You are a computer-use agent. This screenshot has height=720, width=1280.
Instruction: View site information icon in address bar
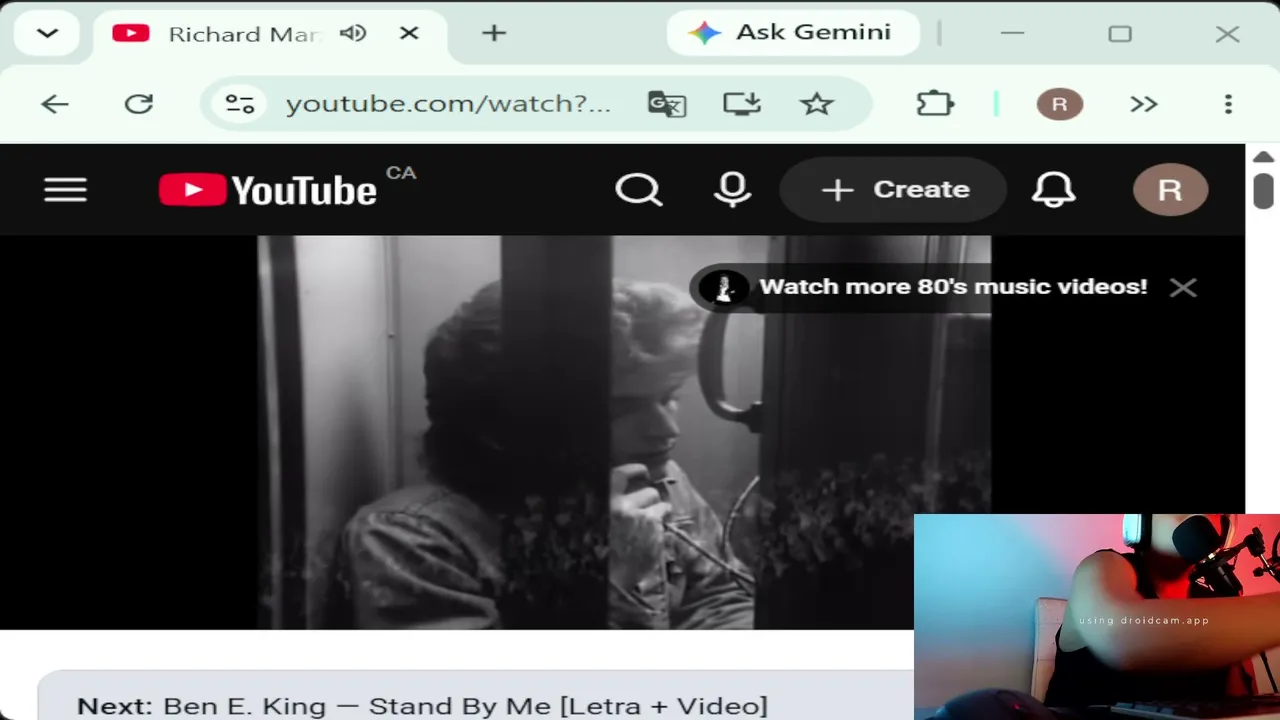[240, 104]
